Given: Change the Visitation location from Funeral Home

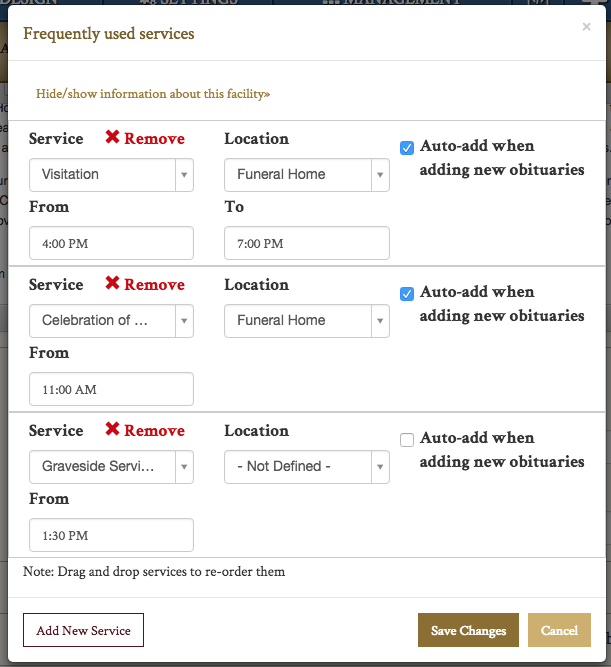Looking at the screenshot, I should (306, 175).
